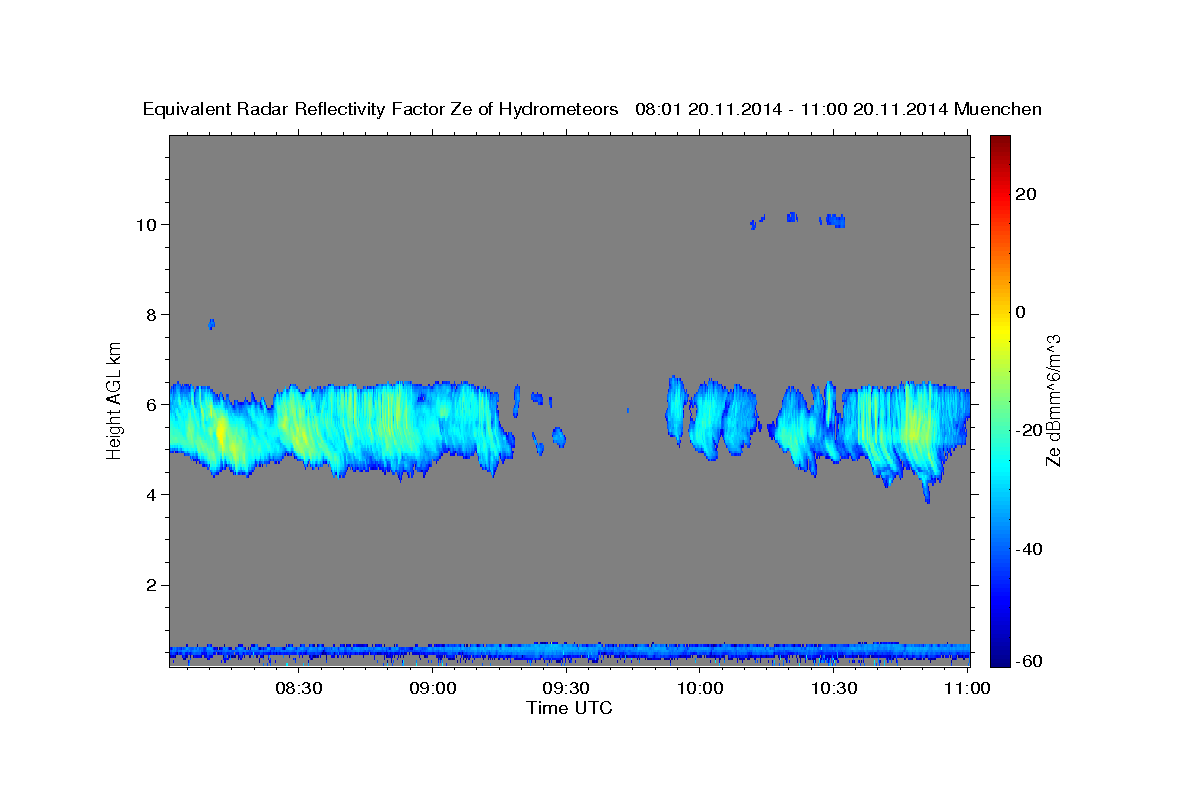Click the 'Ze dBmm^6/m^3' colorbar label
1200x800 pixels.
[x=1053, y=400]
